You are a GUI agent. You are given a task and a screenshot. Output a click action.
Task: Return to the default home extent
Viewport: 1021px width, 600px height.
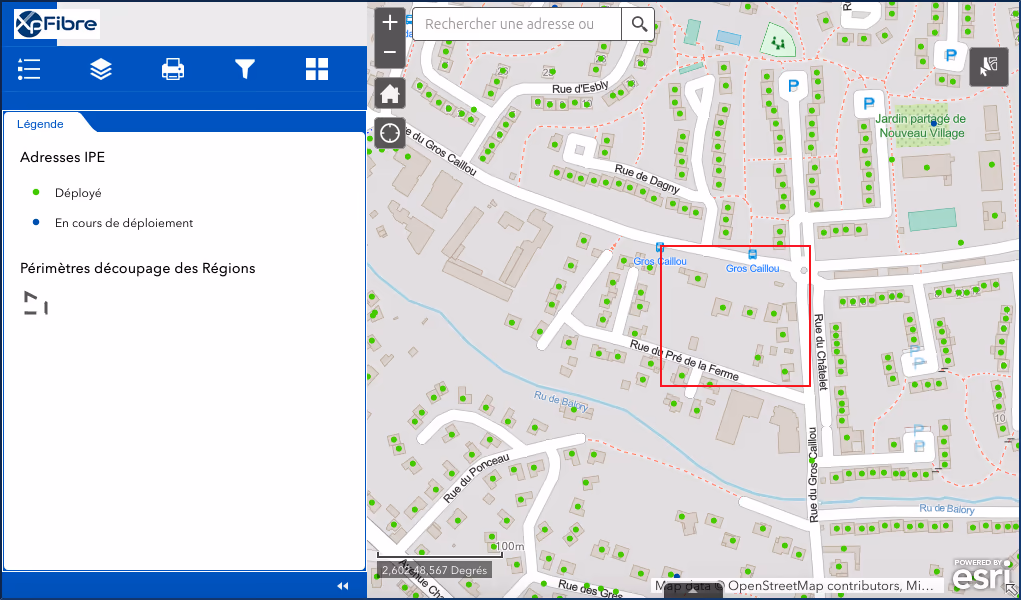point(390,94)
